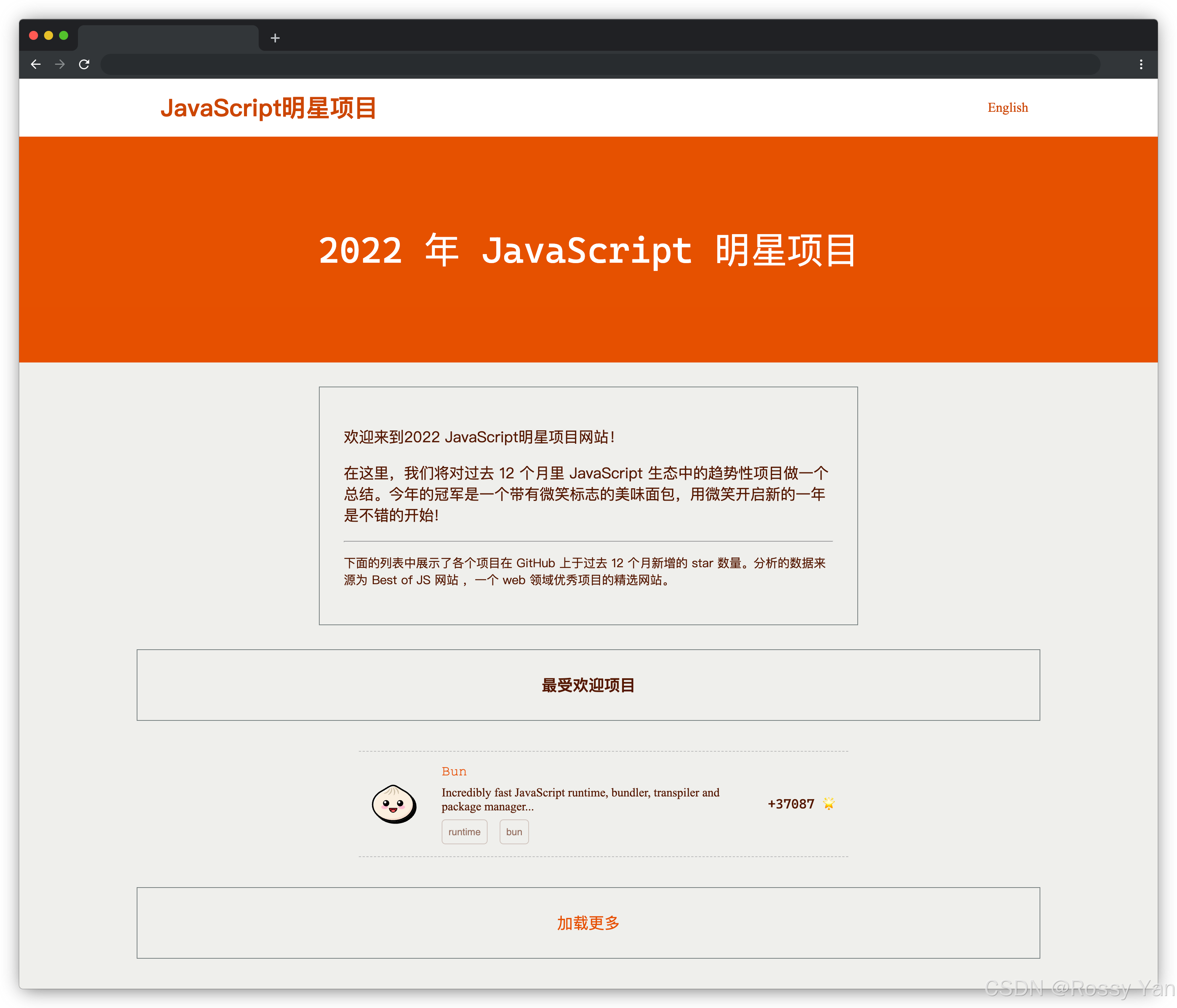Click the browser back navigation arrow

point(37,64)
